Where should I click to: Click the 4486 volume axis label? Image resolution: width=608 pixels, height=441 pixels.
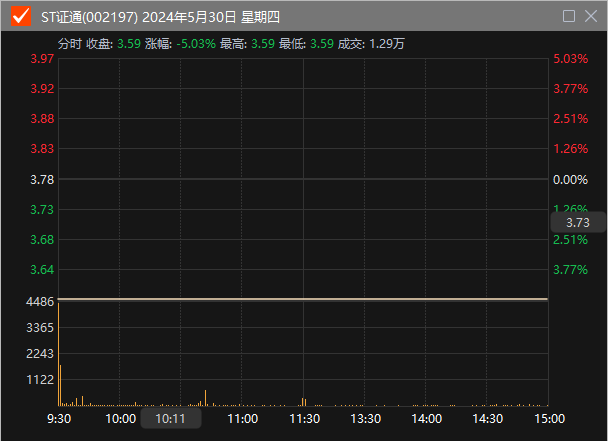pyautogui.click(x=40, y=302)
